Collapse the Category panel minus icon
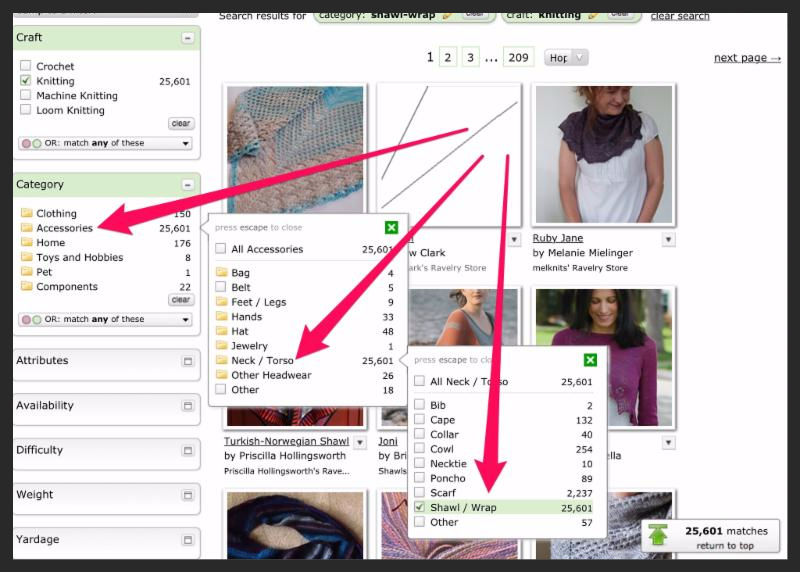The height and width of the screenshot is (572, 800). tap(187, 185)
